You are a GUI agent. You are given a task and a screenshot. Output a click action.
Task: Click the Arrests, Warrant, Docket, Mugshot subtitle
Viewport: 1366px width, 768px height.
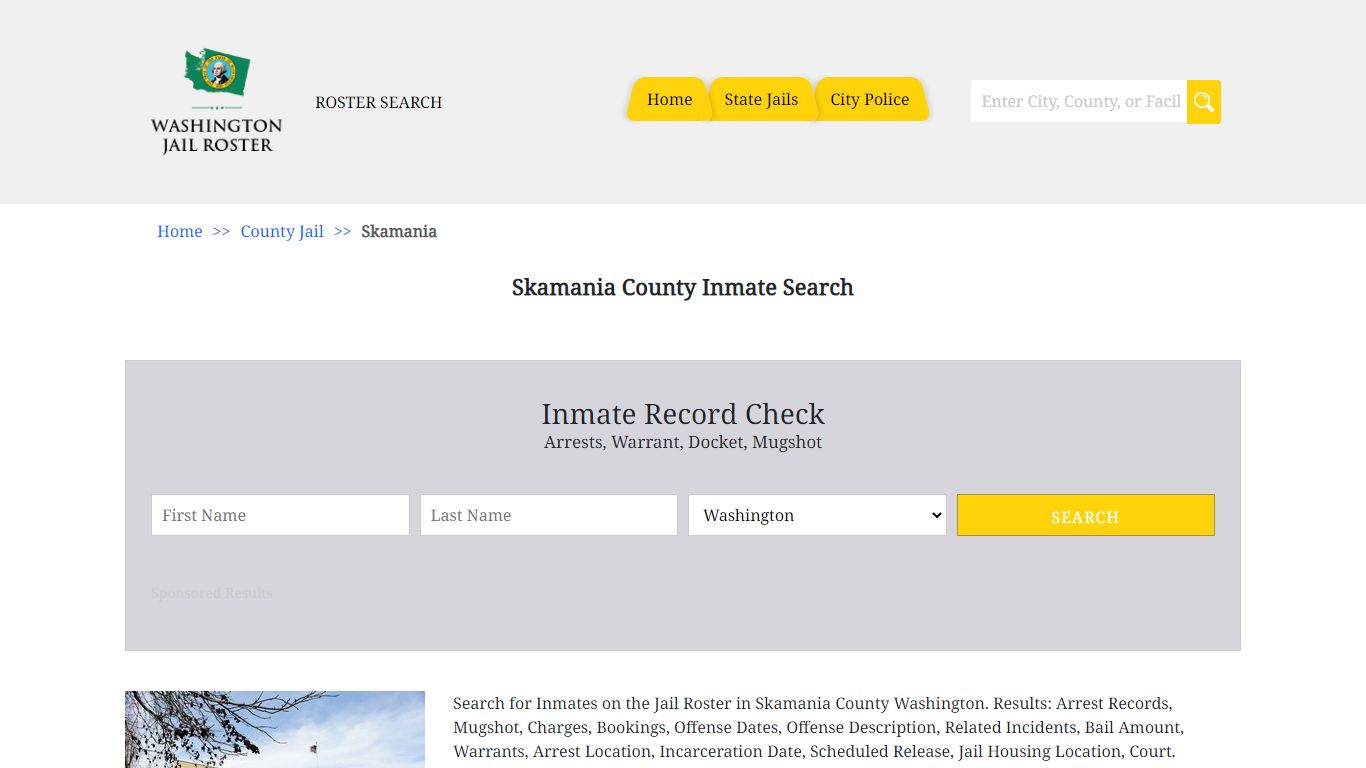[683, 442]
